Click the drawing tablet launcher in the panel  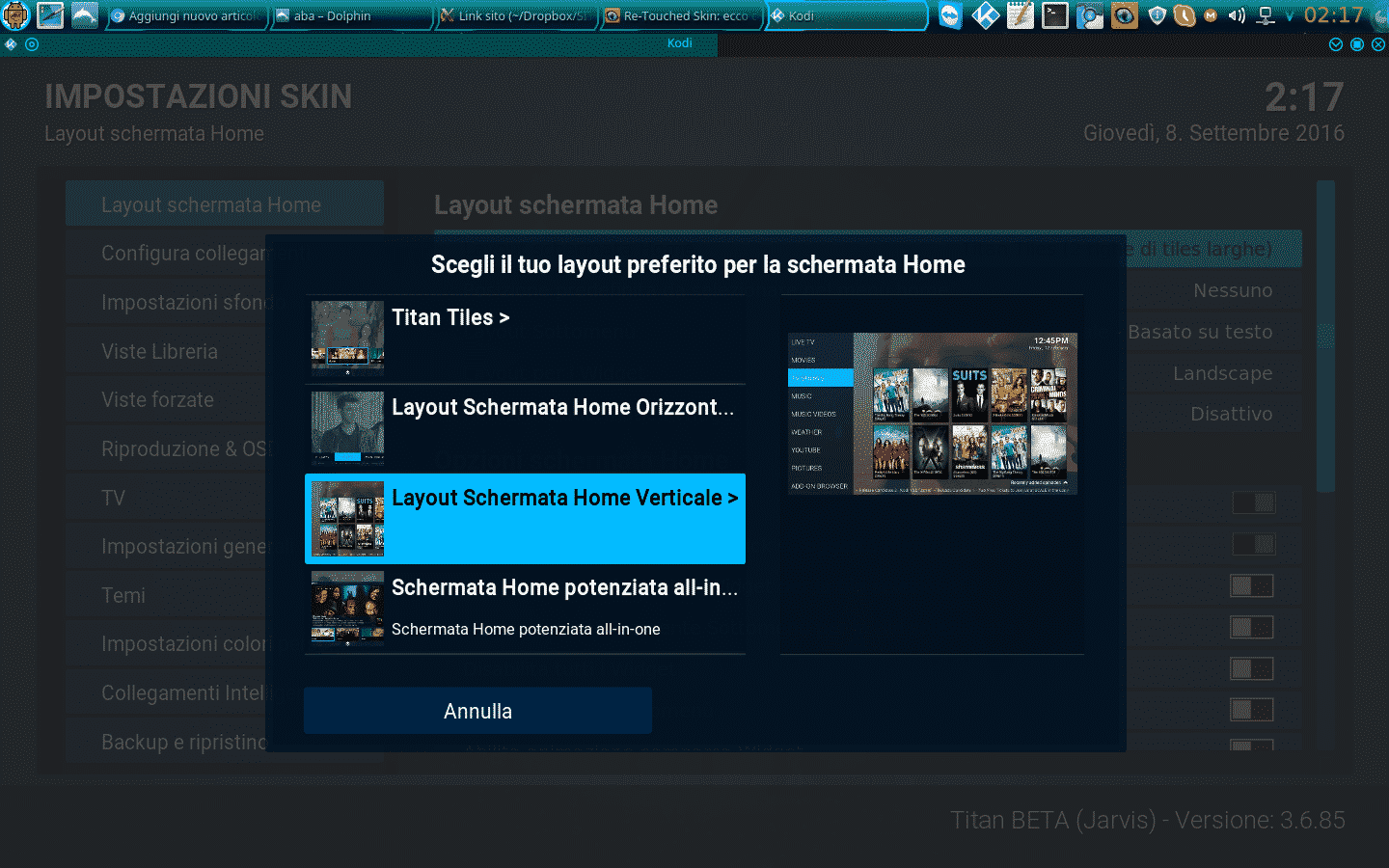(x=50, y=15)
